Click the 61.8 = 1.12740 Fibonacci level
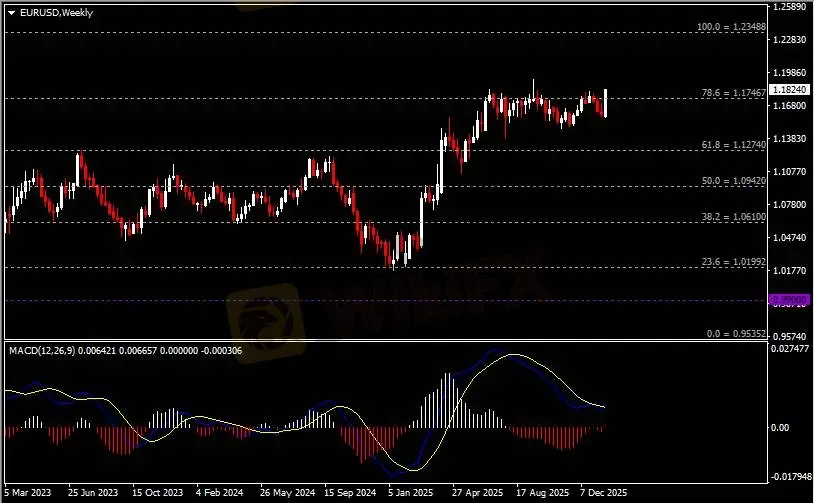814x503 pixels. [734, 145]
